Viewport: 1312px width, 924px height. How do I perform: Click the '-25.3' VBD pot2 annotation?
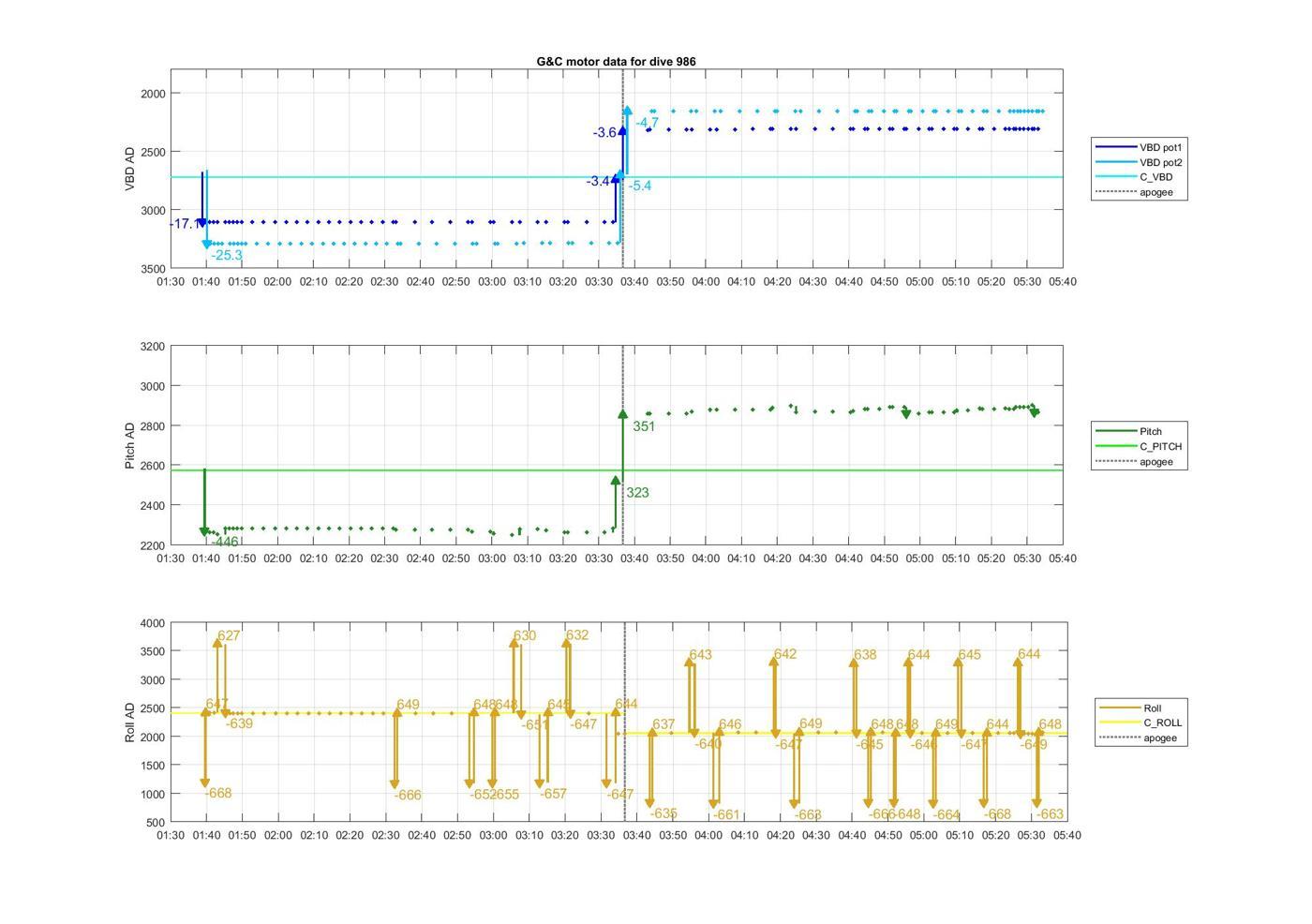[227, 255]
